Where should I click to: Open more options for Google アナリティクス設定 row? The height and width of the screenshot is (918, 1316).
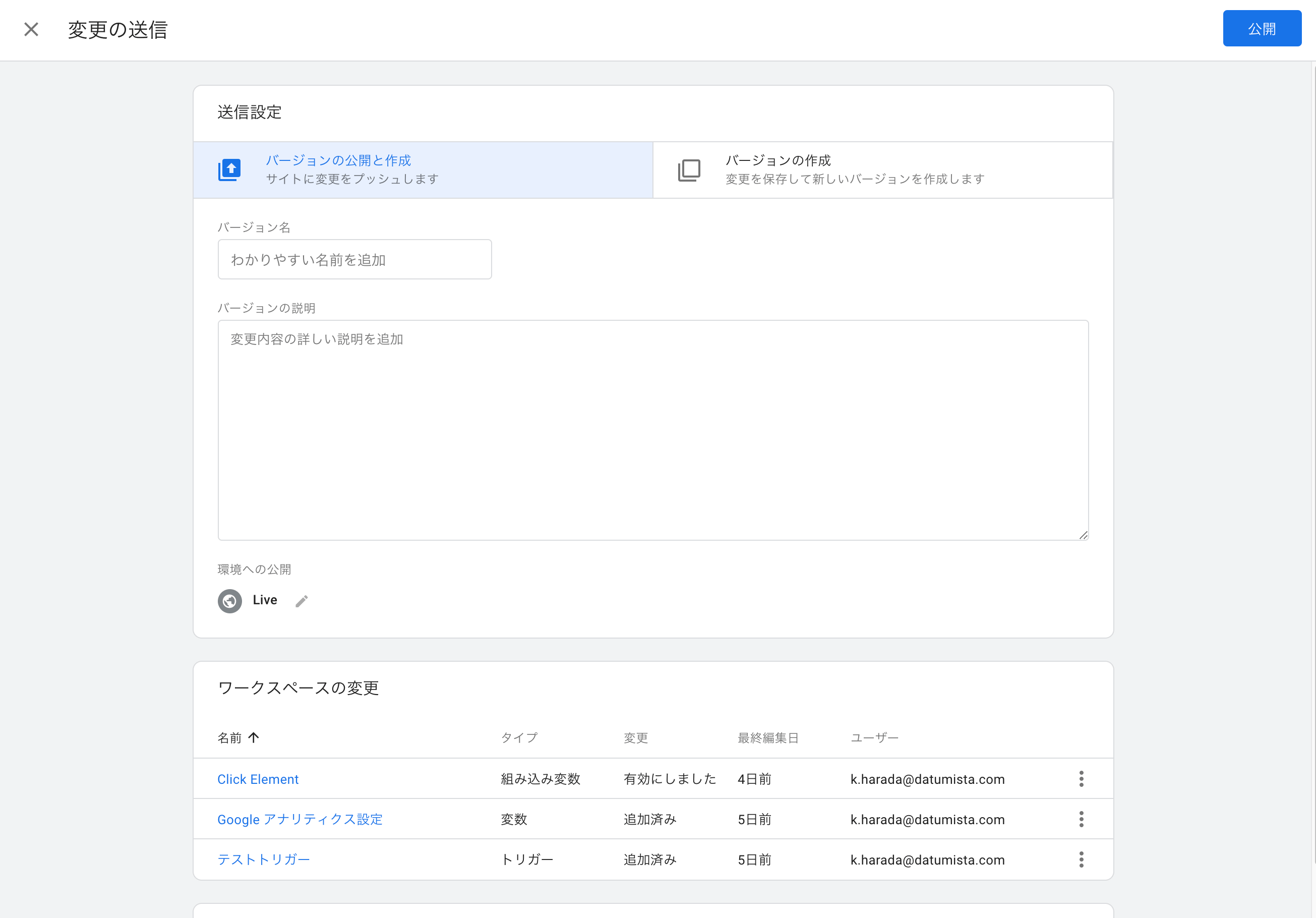click(x=1081, y=819)
